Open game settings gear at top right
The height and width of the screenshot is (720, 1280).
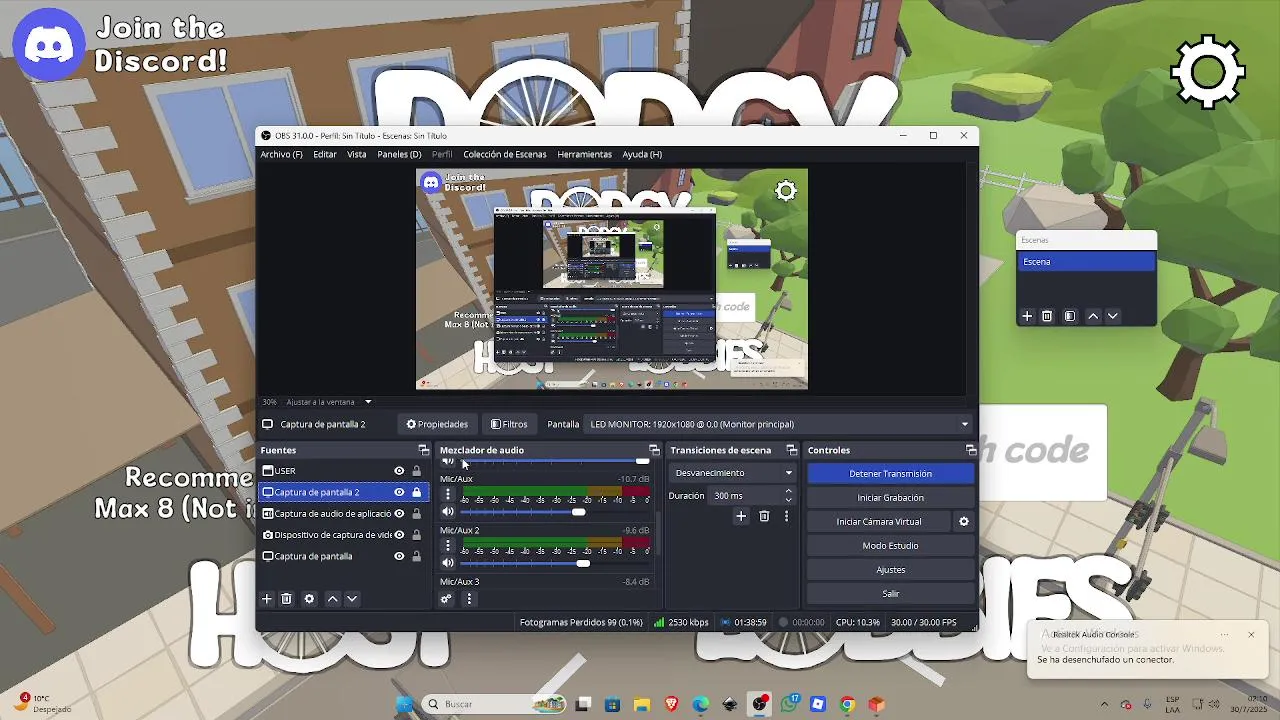1208,72
